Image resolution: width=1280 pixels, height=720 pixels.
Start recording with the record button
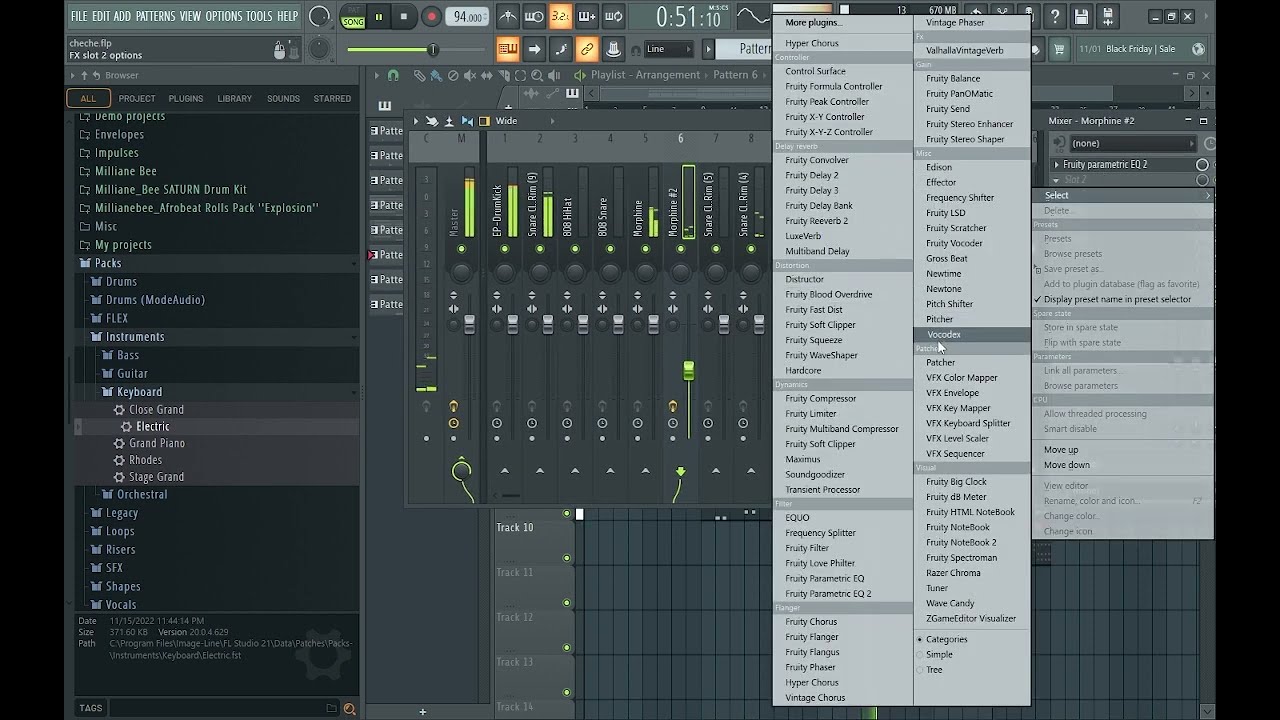(x=431, y=16)
